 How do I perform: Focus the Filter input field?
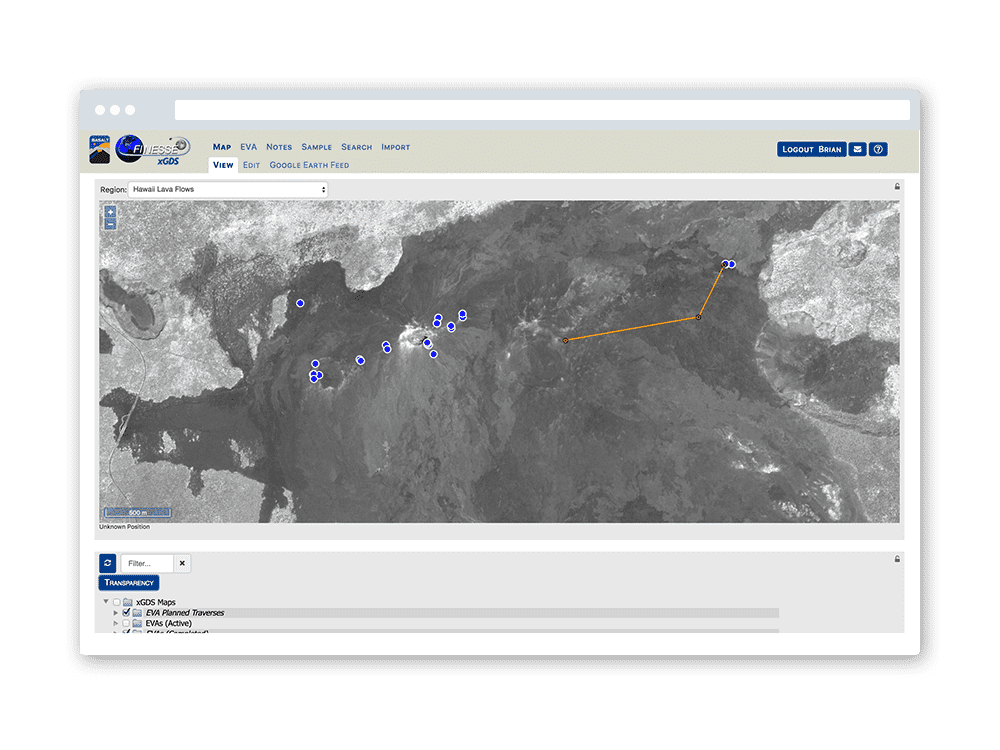click(x=147, y=563)
